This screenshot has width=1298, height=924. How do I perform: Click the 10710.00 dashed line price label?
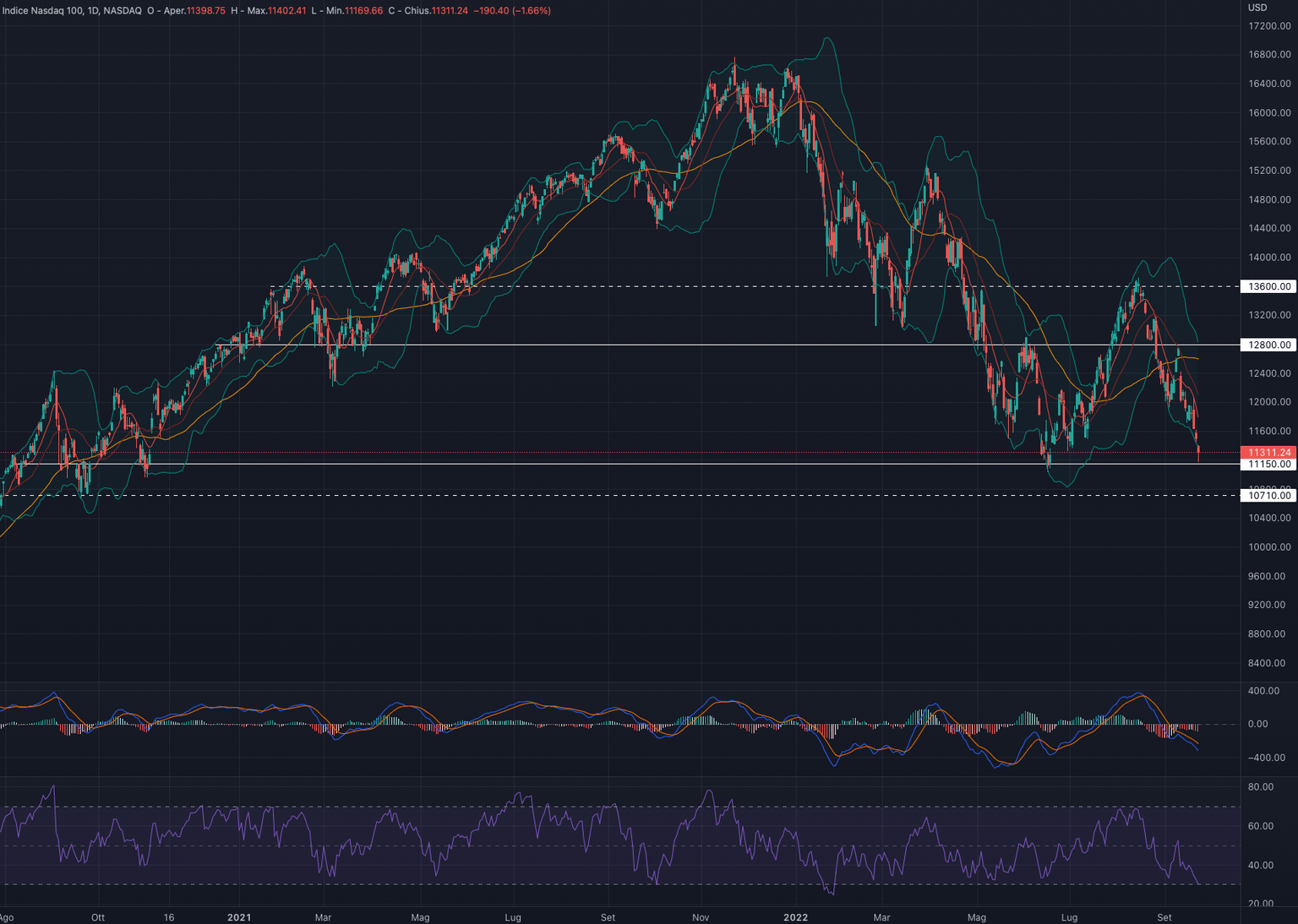click(1269, 496)
